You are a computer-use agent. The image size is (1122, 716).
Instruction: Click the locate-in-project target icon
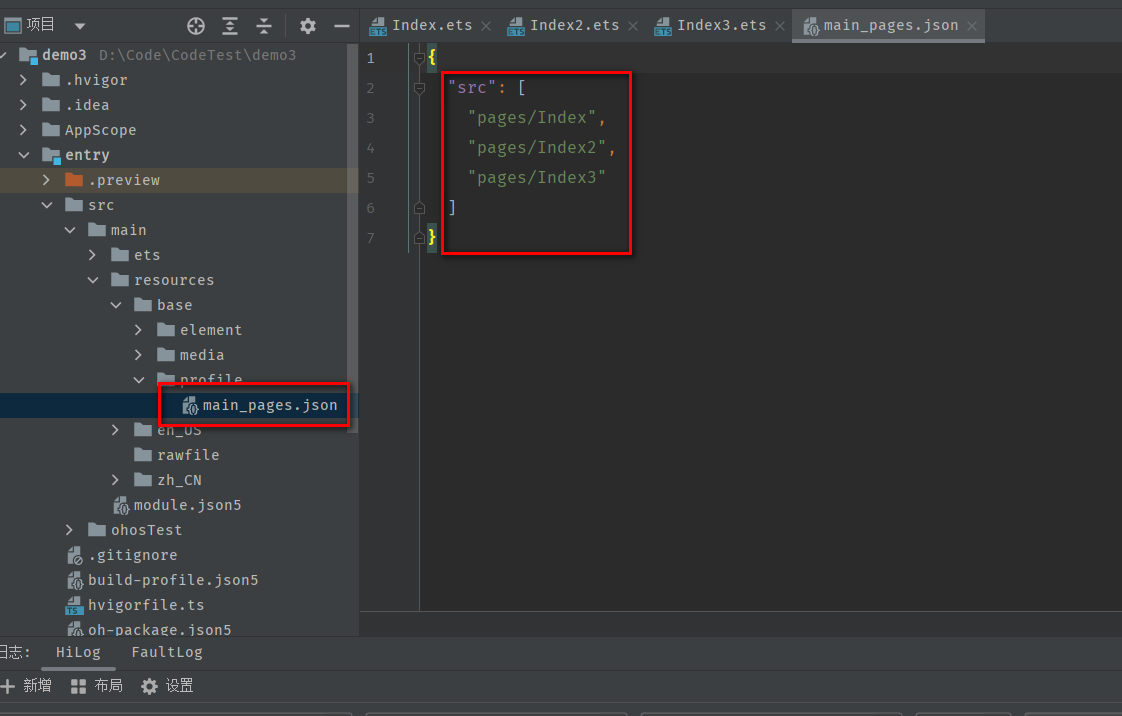tap(195, 26)
